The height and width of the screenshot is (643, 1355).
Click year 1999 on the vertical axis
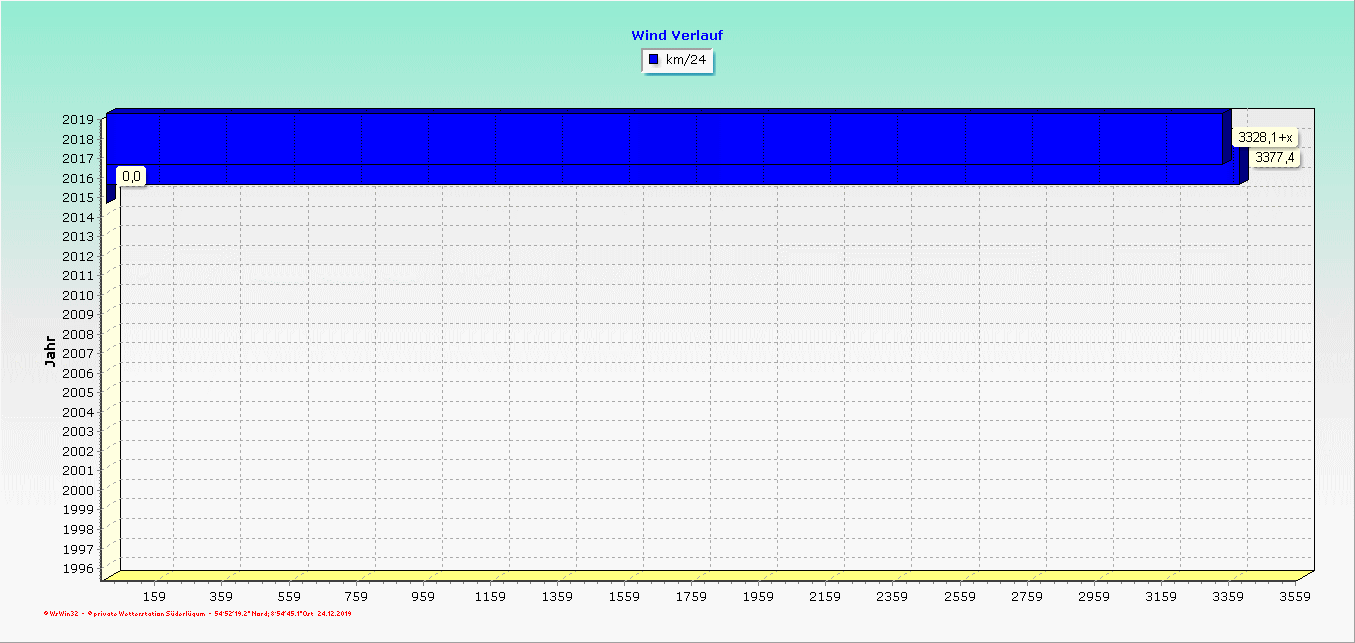pyautogui.click(x=78, y=510)
